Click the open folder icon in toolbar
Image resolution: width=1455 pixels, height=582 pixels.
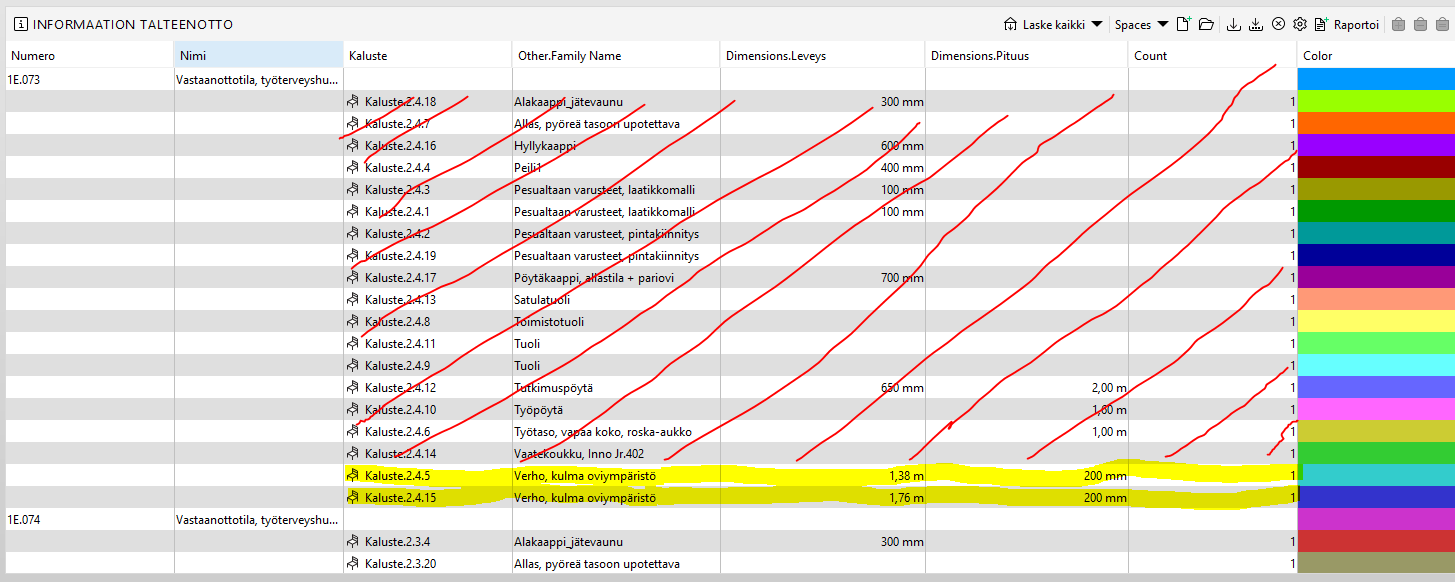[x=1206, y=24]
